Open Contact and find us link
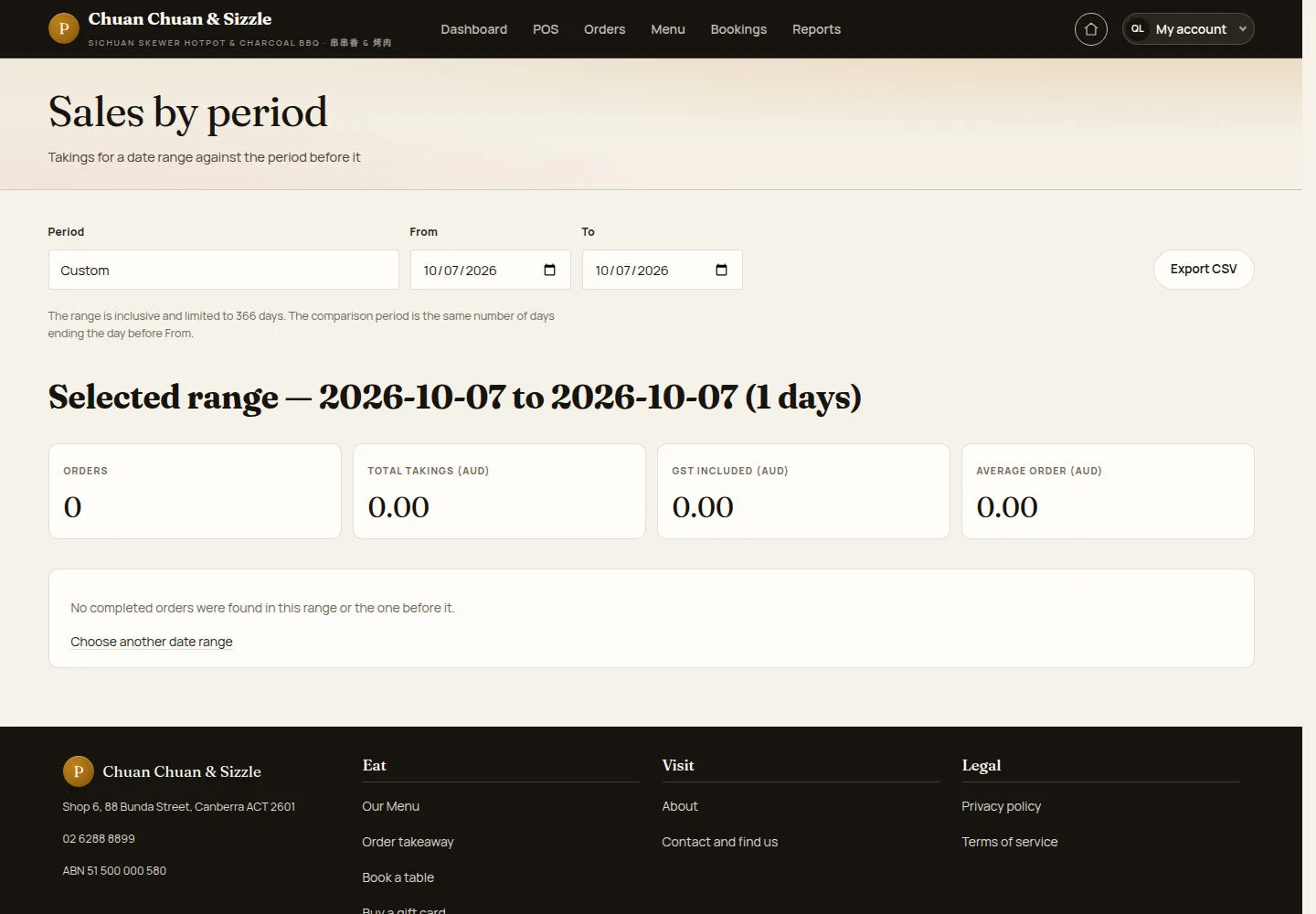1316x914 pixels. (x=720, y=842)
